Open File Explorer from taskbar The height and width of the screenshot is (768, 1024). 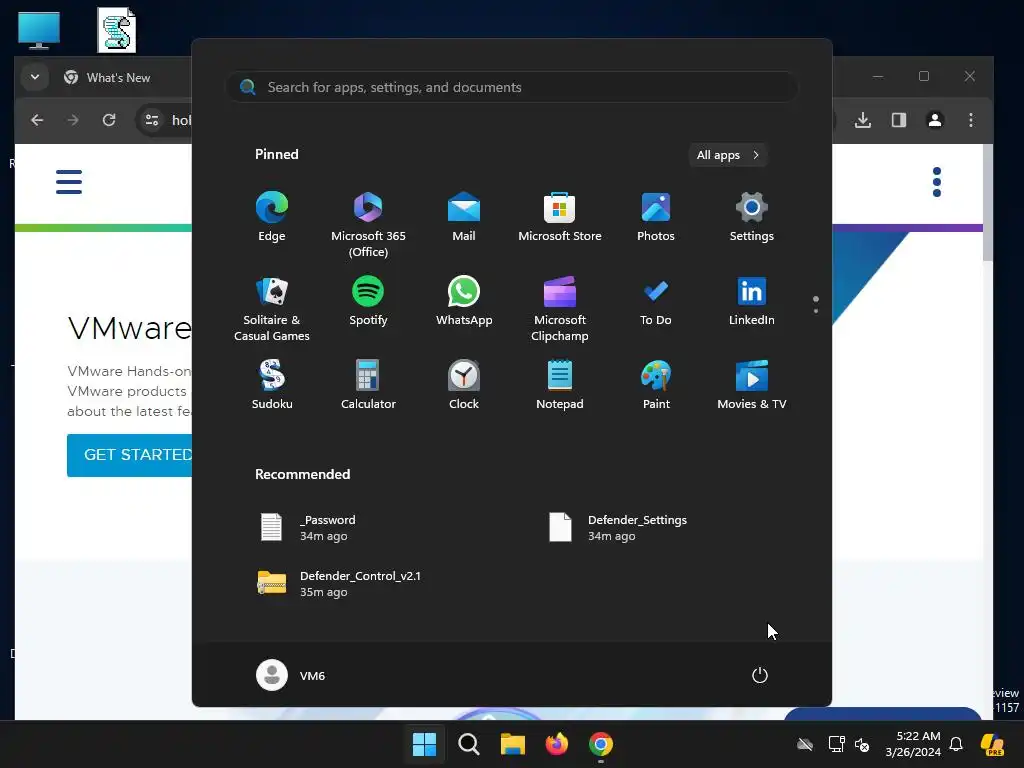tap(513, 744)
